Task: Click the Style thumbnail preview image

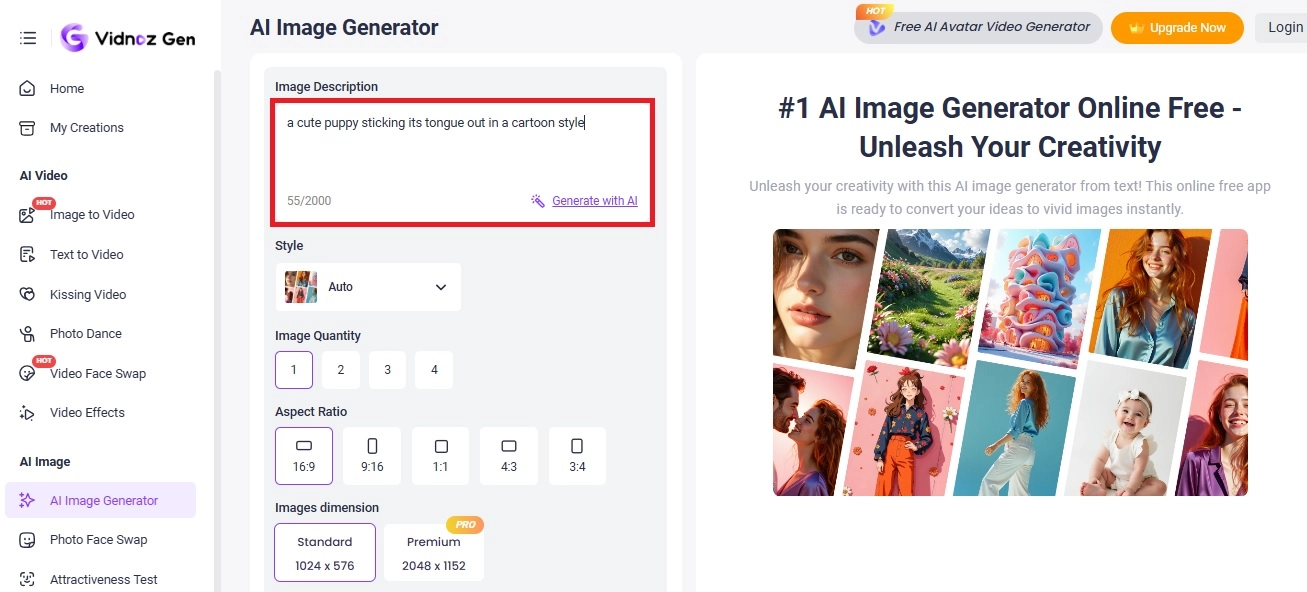Action: coord(299,286)
